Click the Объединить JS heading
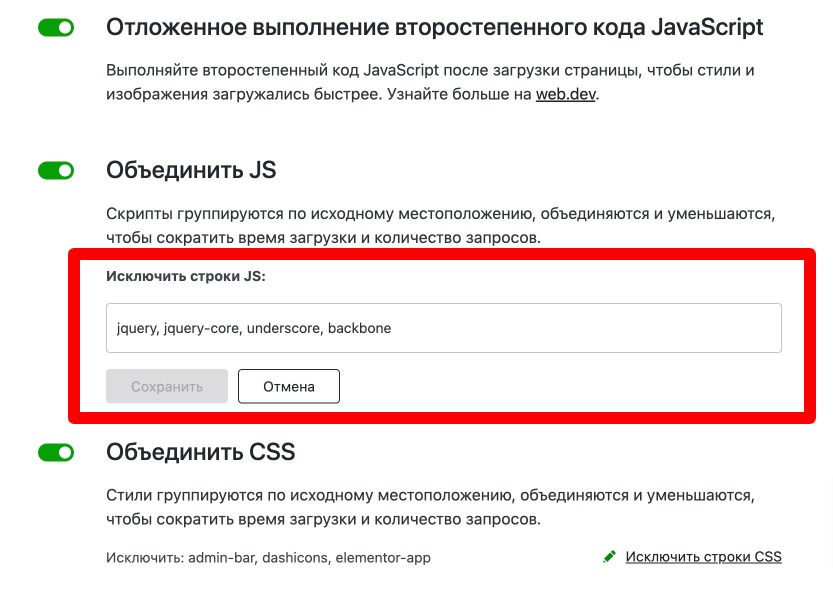 click(191, 171)
